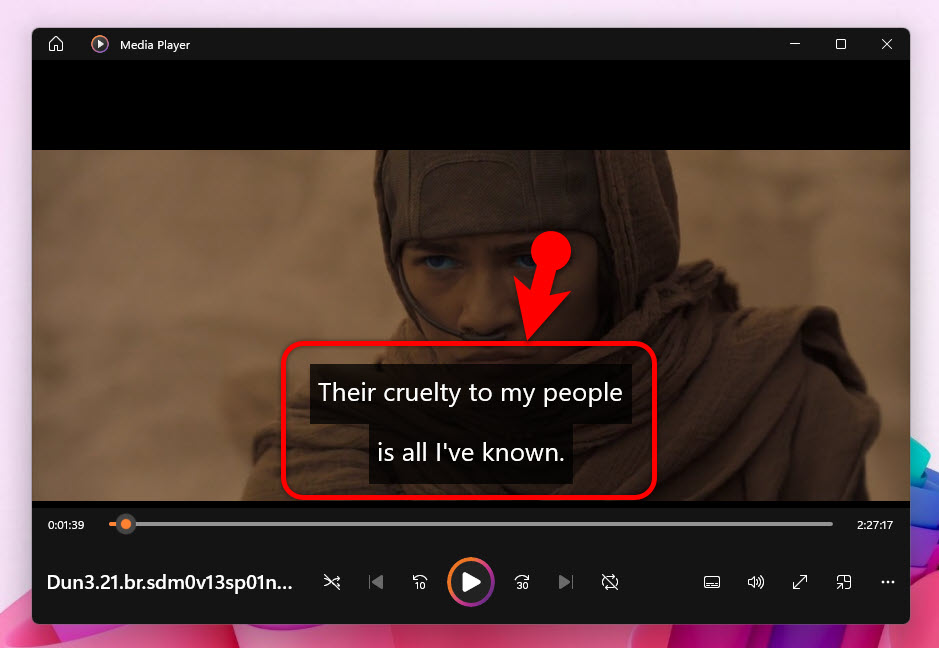The image size is (939, 648).
Task: Click the file title Dun3.21.br.sdm0v13sp01n...
Action: pyautogui.click(x=169, y=582)
